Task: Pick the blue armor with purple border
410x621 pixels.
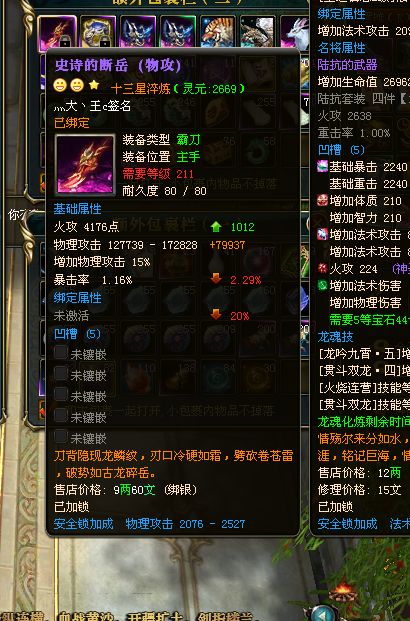Action: pos(138,32)
